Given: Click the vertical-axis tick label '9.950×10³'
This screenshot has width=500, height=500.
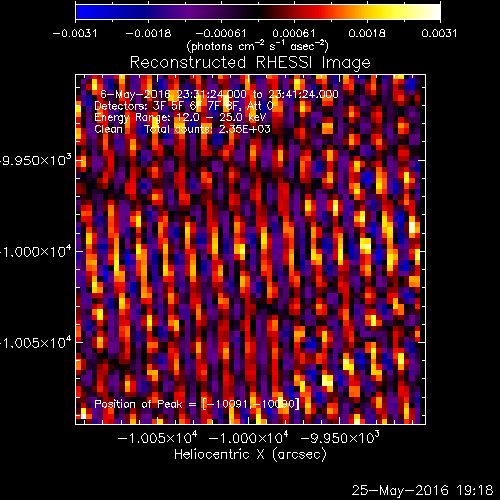Looking at the screenshot, I should pos(36,160).
